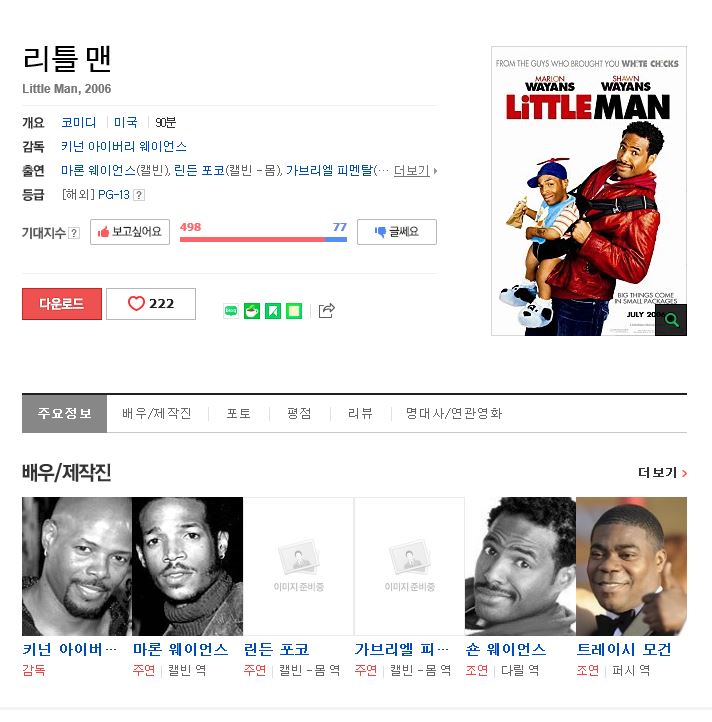
Task: Expand the cast list with 더보기
Action: tap(415, 171)
